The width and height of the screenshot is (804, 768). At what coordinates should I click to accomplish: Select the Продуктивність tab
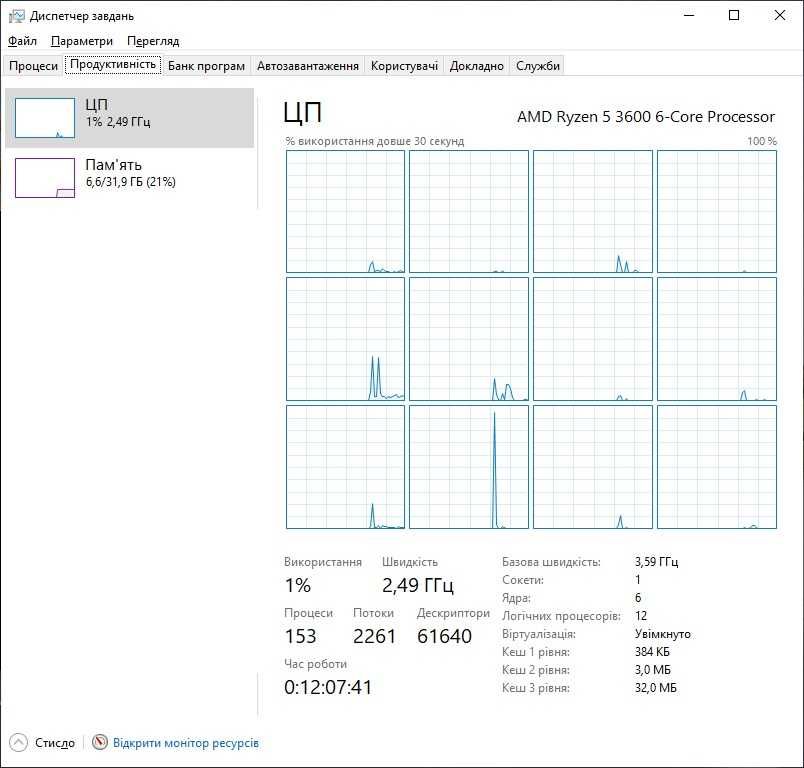113,65
